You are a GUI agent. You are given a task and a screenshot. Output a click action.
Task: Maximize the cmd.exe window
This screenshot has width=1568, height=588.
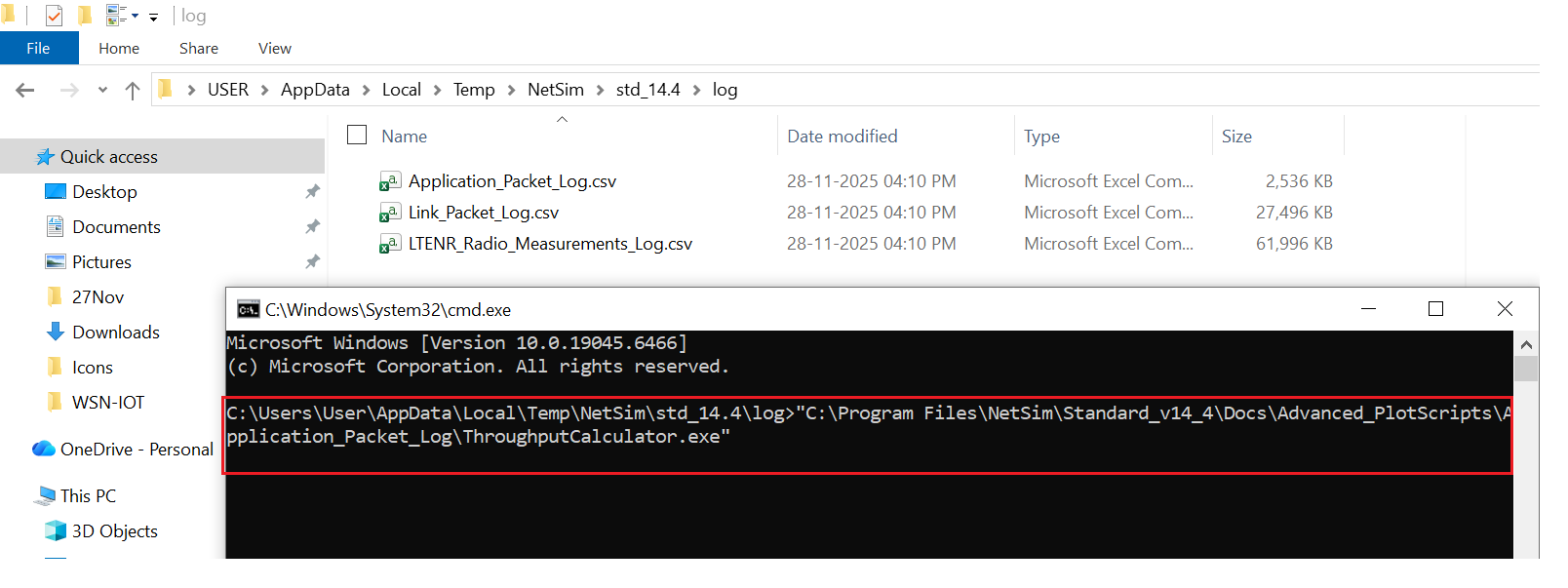point(1435,309)
